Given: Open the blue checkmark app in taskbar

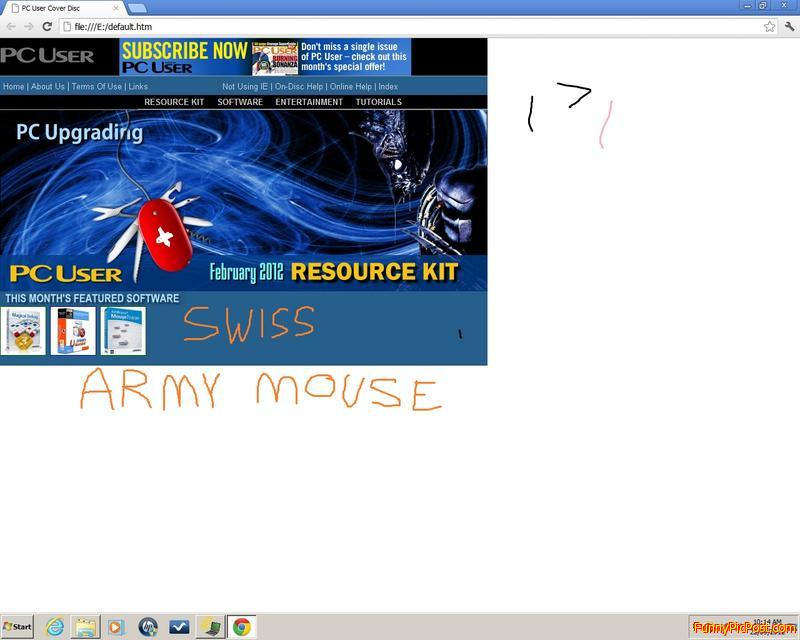Looking at the screenshot, I should tap(179, 627).
